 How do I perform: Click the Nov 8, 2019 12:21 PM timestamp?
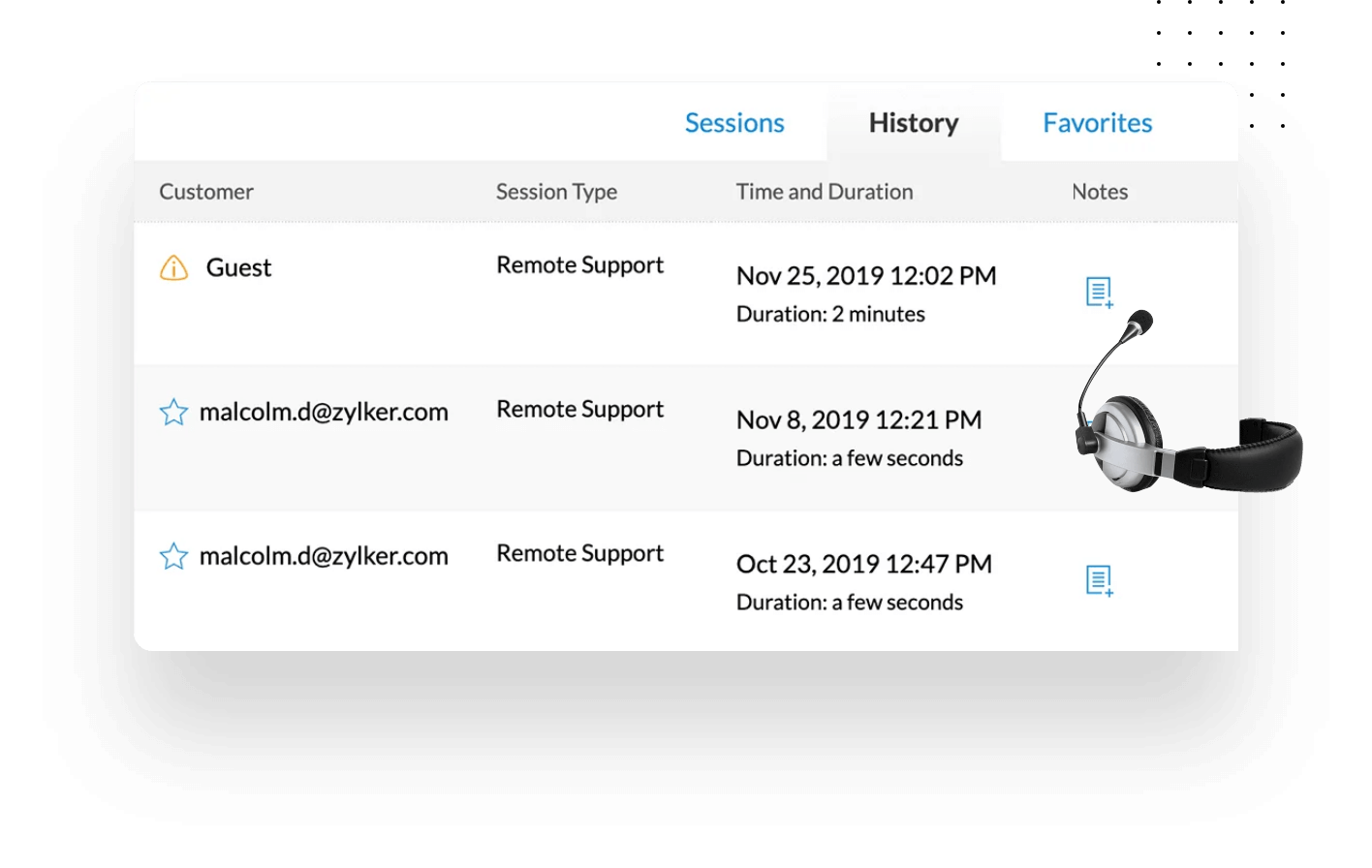click(x=859, y=420)
